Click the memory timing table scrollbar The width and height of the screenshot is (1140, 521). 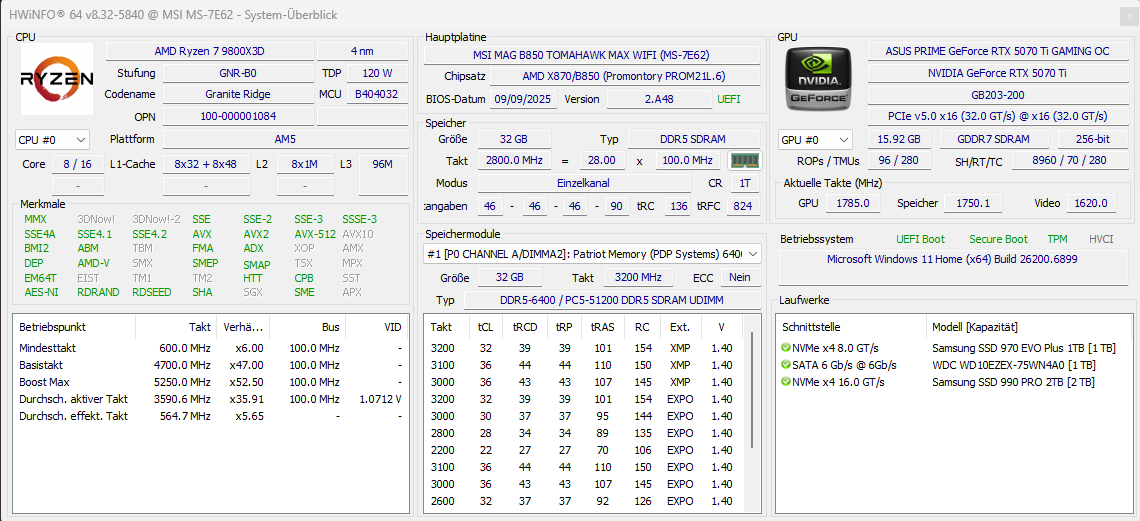752,389
